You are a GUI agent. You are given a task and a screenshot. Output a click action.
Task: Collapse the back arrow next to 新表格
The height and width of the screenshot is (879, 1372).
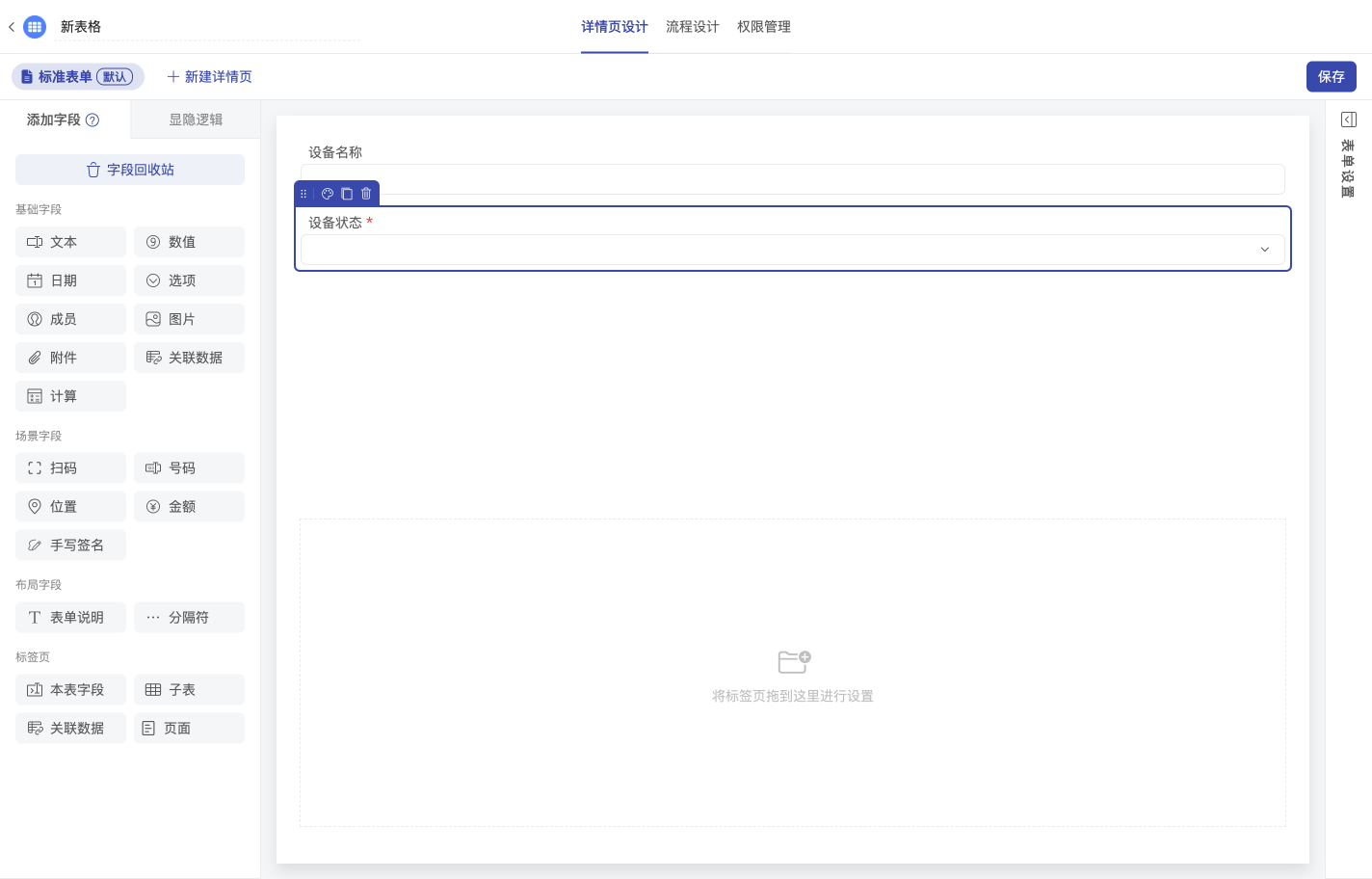(11, 26)
